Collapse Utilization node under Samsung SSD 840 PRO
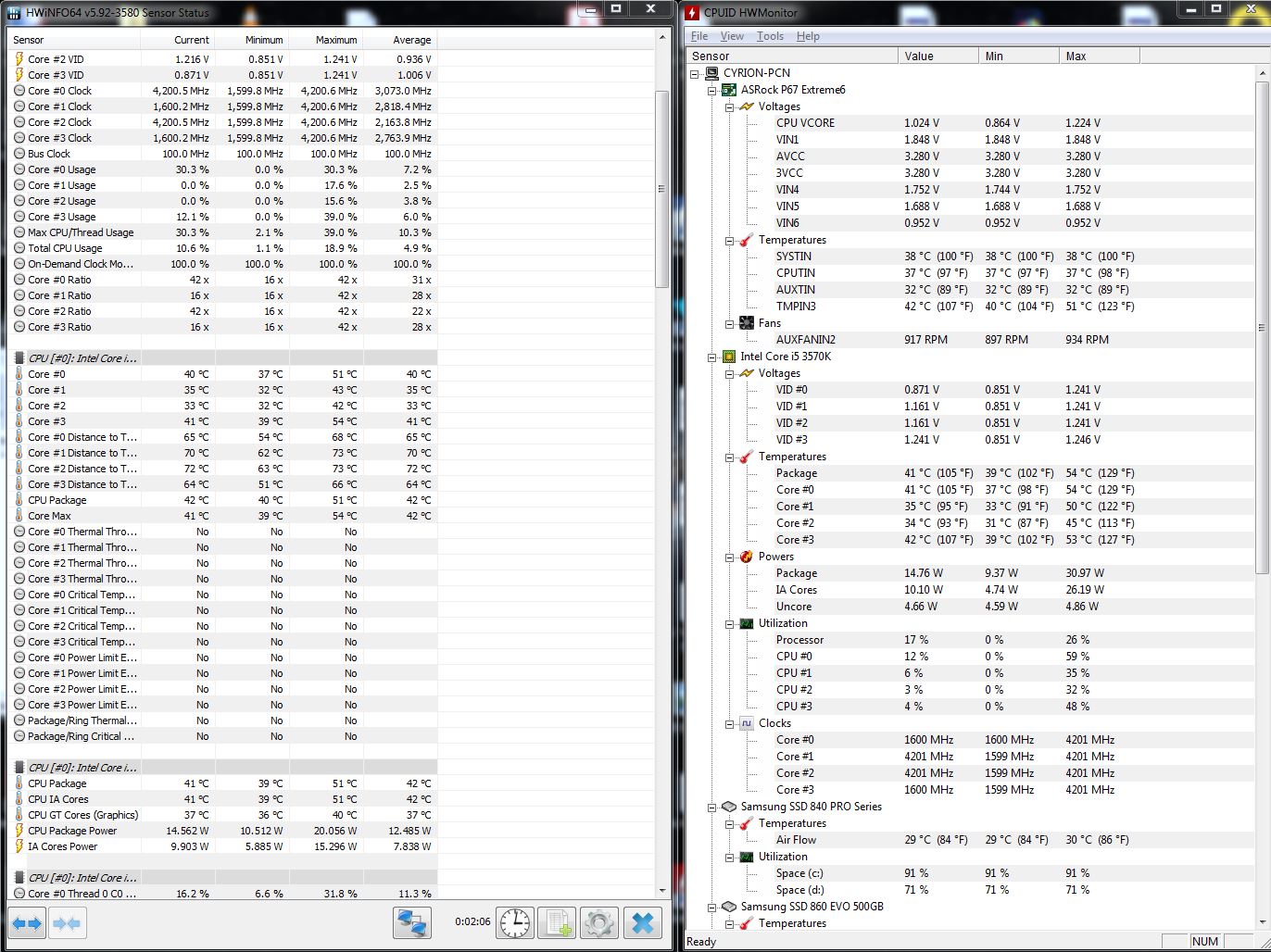The image size is (1271, 952). [x=730, y=857]
